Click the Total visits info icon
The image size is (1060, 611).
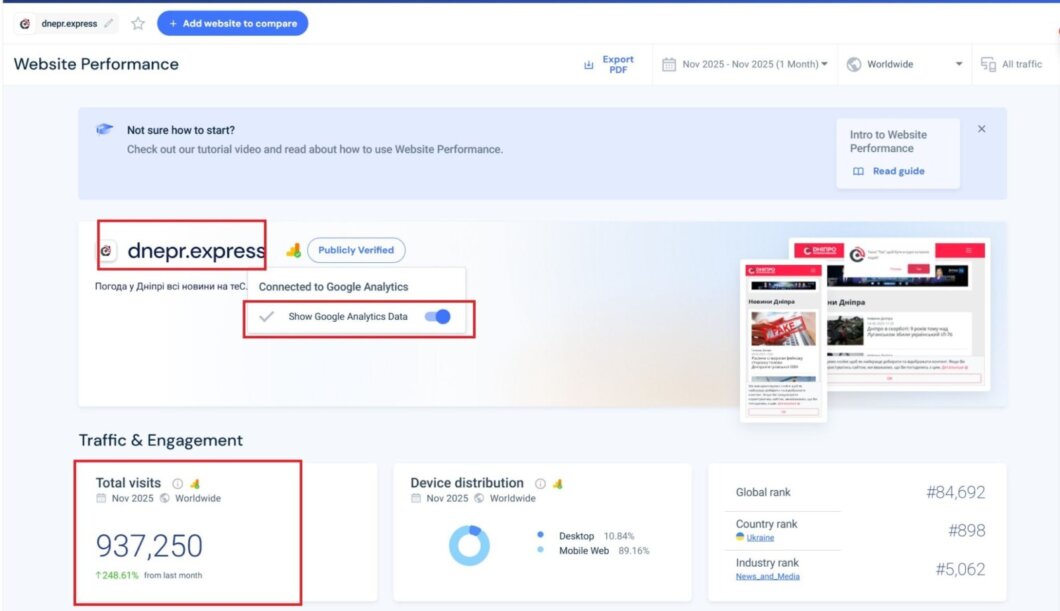pyautogui.click(x=177, y=483)
